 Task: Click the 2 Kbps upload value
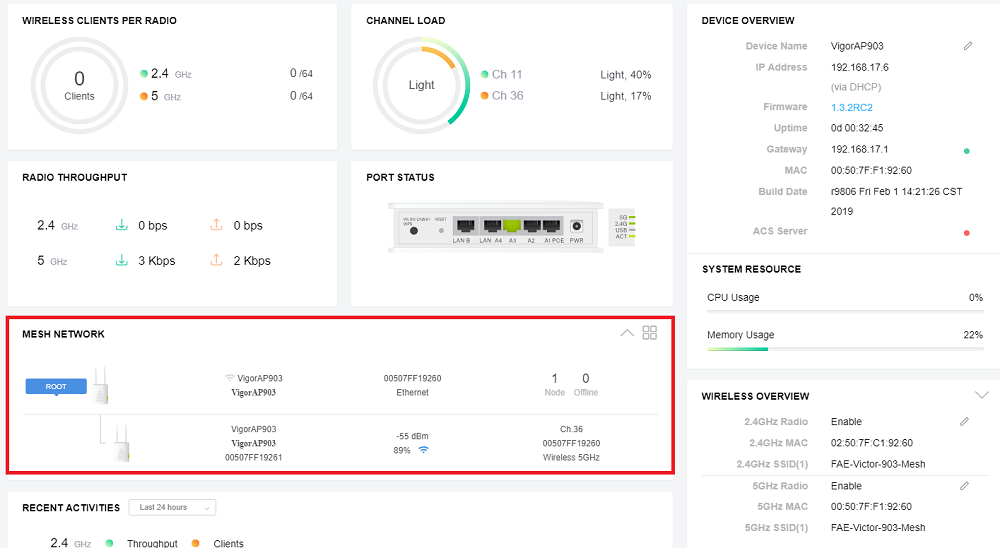tap(252, 260)
